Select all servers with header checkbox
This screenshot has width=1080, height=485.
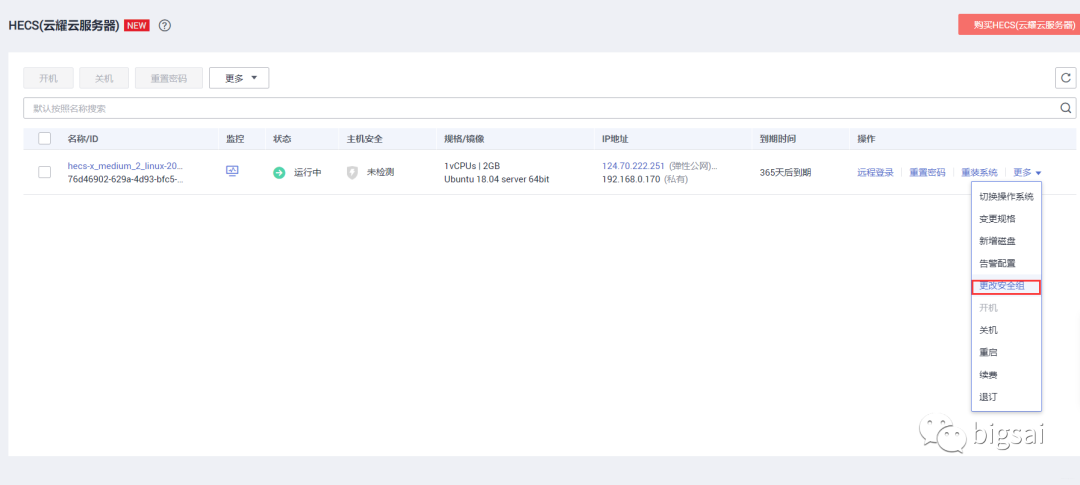point(45,138)
